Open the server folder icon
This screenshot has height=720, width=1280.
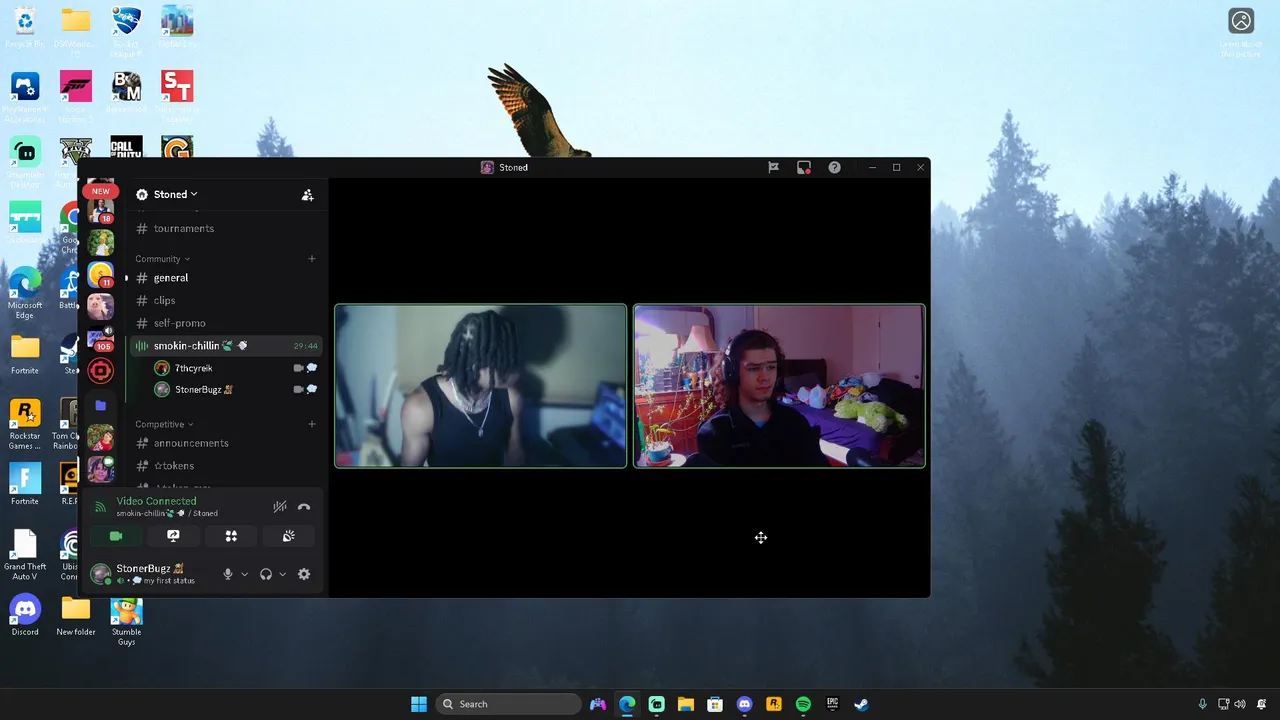(x=100, y=405)
